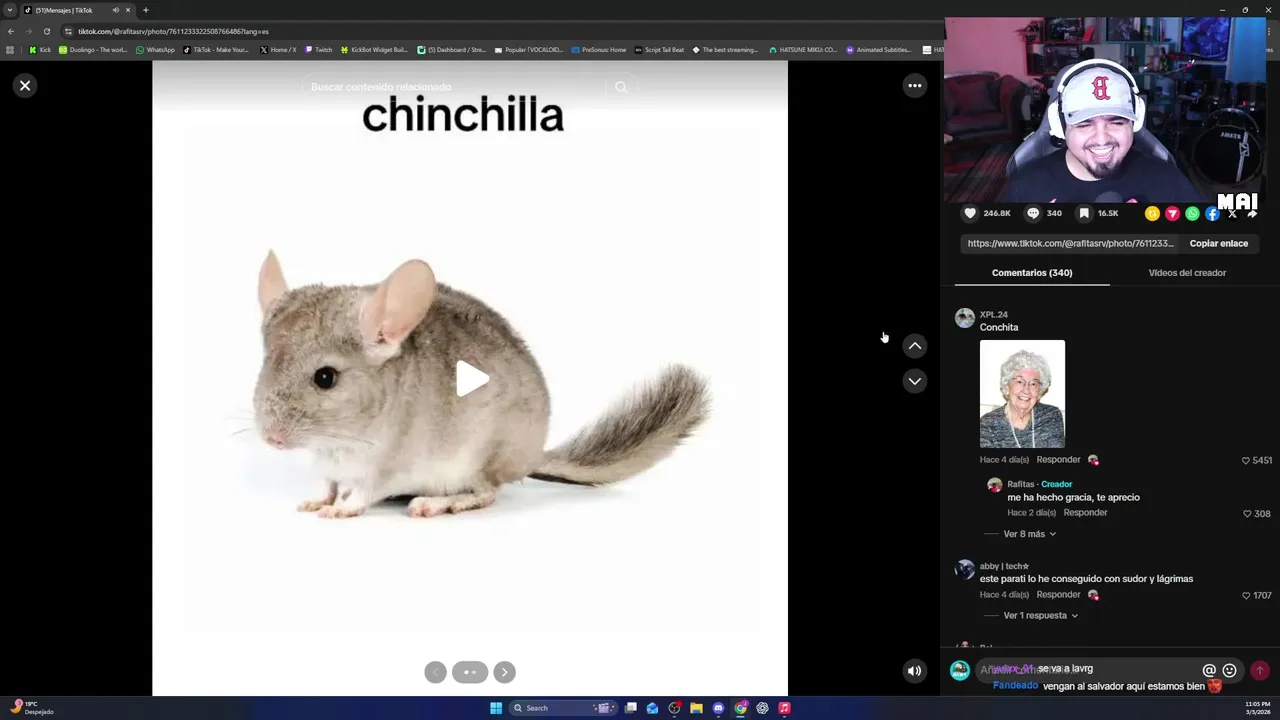Click the post URL link text
1280x720 pixels.
(x=1070, y=243)
